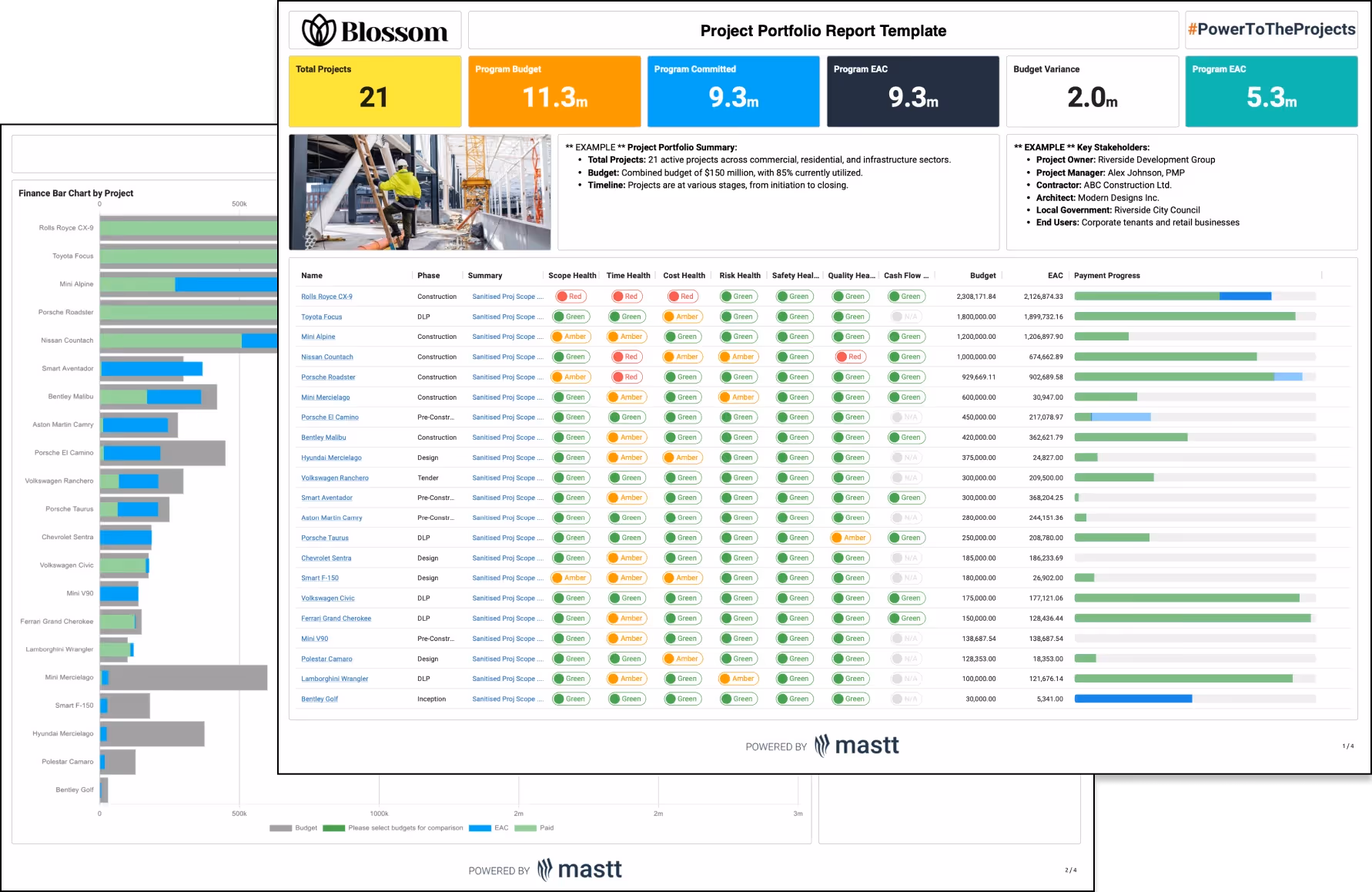Image resolution: width=1372 pixels, height=892 pixels.
Task: Click the Amber quality health badge for Porsche Taurus
Action: tap(850, 538)
